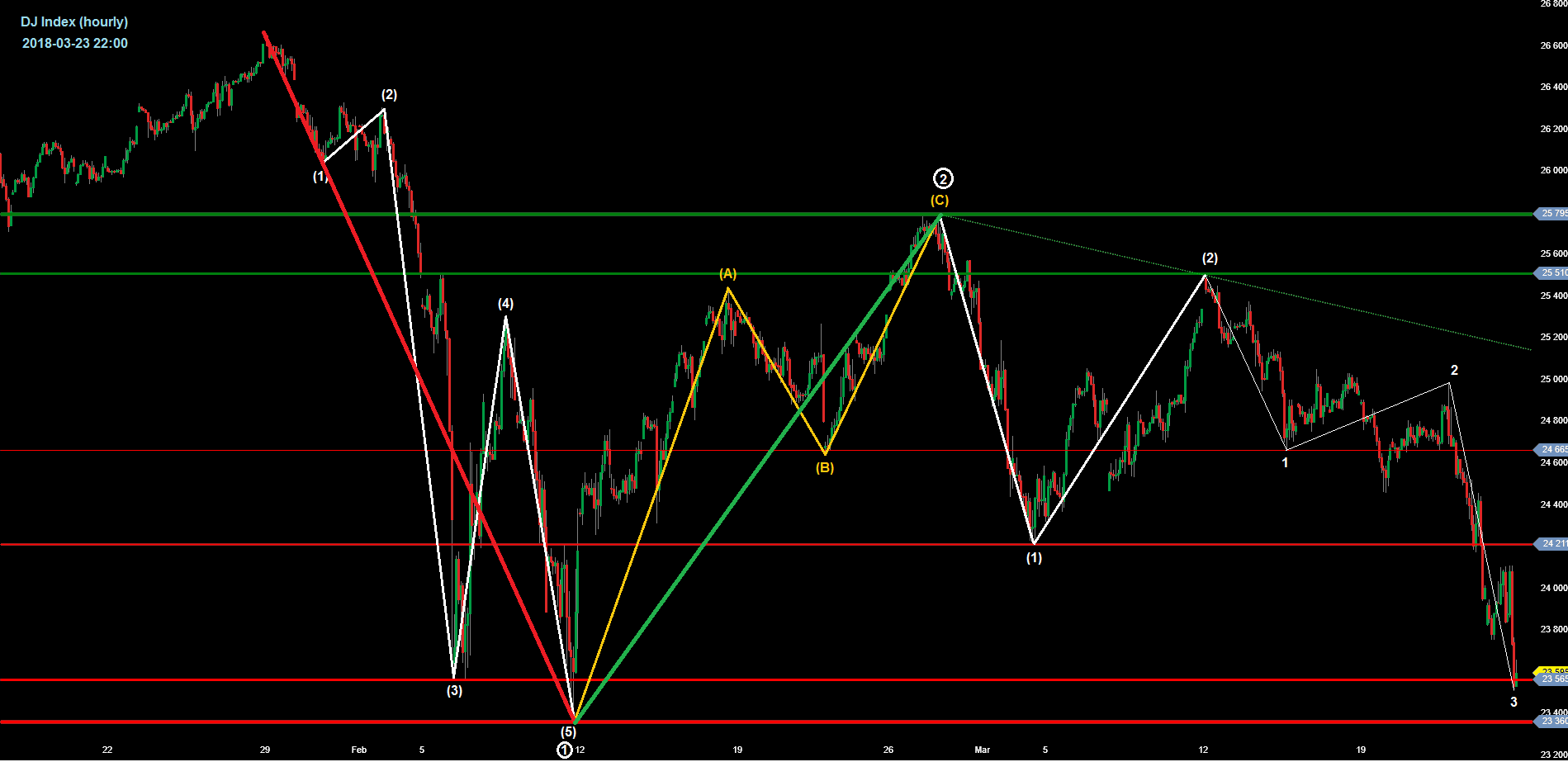Screen dimensions: 1568x762
Task: Click the "12" date label in March
Action: (1204, 750)
